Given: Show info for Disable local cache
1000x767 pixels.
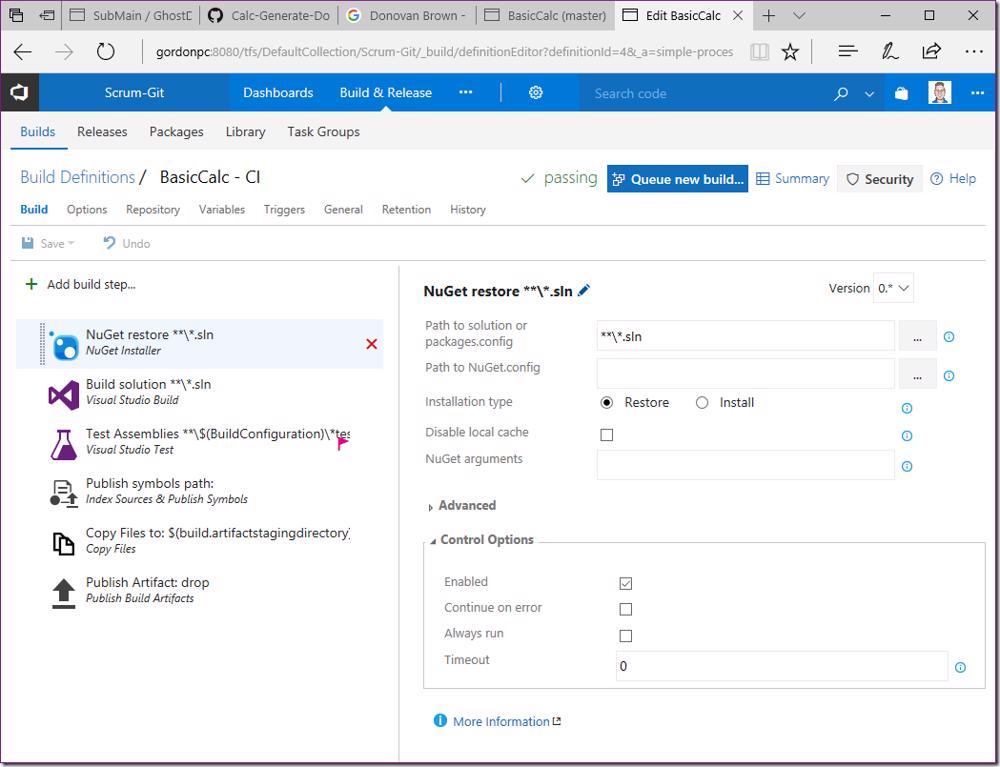Looking at the screenshot, I should pyautogui.click(x=907, y=436).
